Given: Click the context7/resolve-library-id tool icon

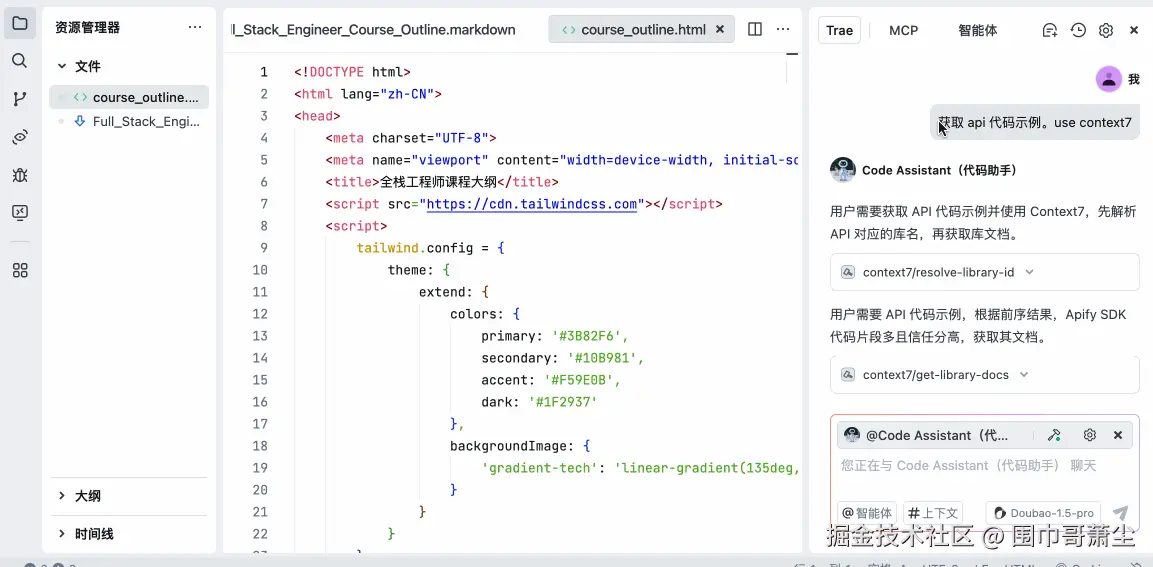Looking at the screenshot, I should click(x=847, y=272).
